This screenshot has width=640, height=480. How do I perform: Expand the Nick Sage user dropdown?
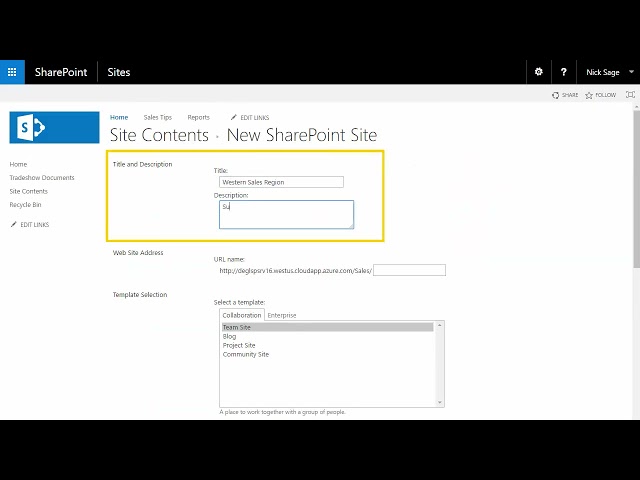[x=631, y=72]
